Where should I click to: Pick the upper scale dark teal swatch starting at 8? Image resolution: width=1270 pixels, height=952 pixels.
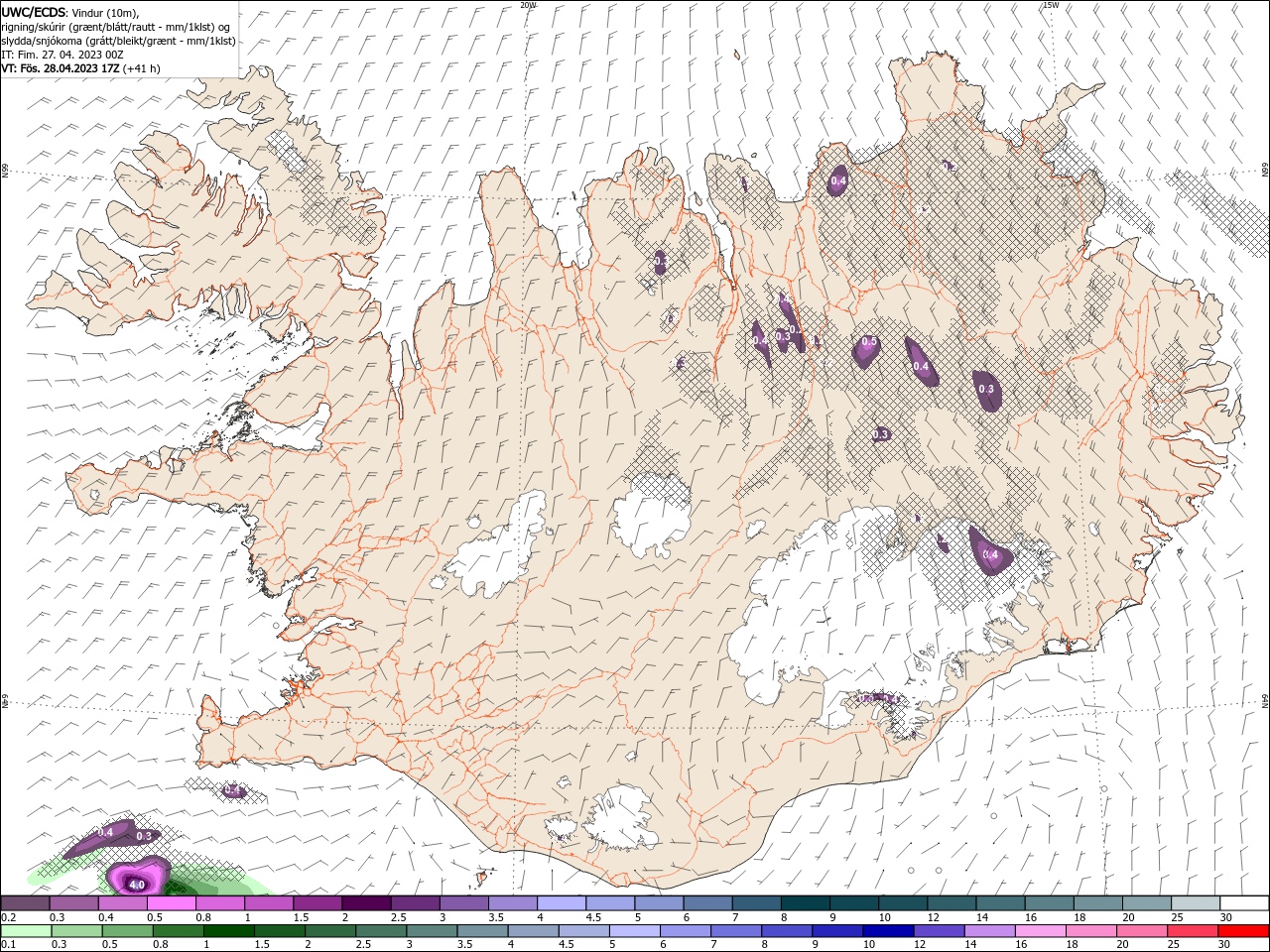(804, 903)
